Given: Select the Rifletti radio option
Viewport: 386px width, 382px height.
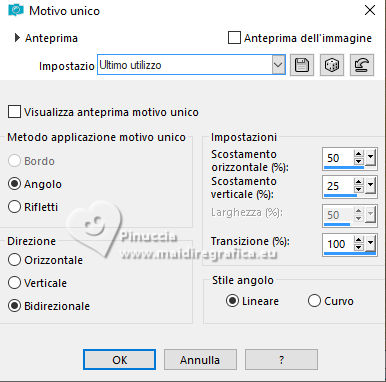Looking at the screenshot, I should click(x=14, y=207).
